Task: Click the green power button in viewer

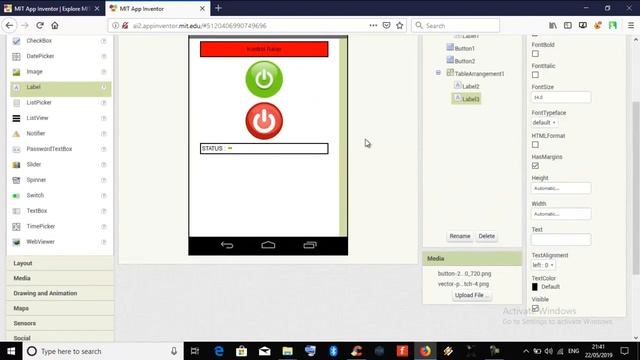Action: point(264,79)
